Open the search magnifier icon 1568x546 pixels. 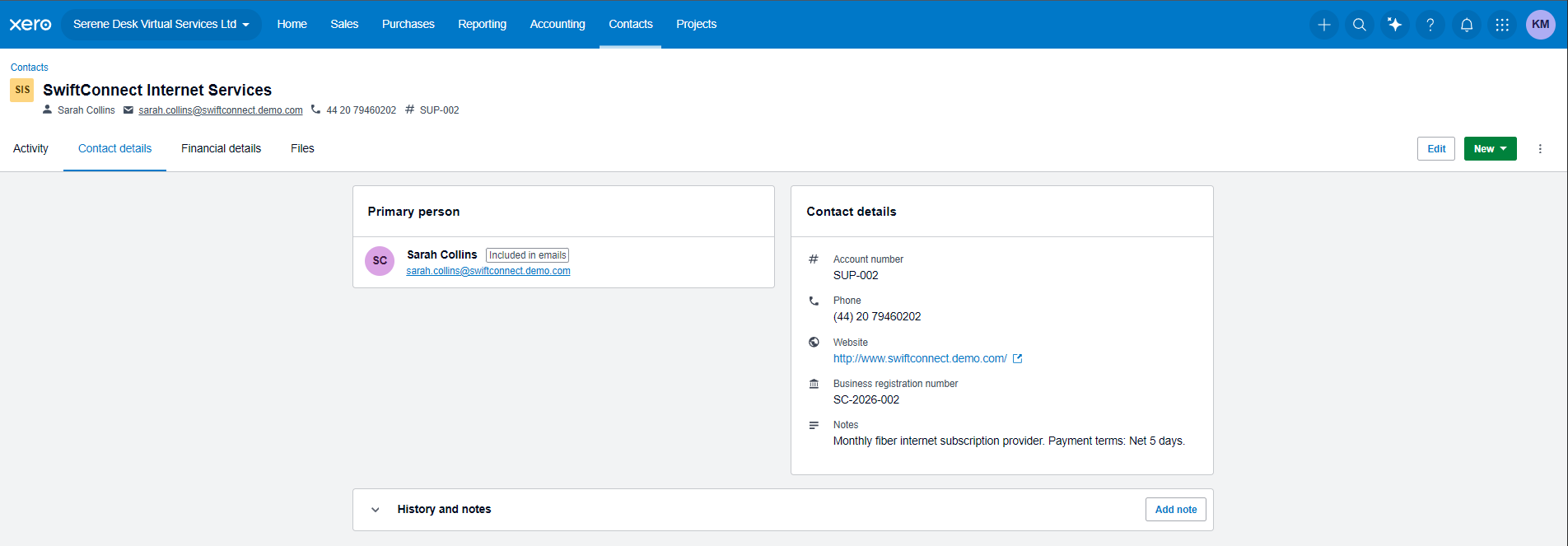point(1360,25)
